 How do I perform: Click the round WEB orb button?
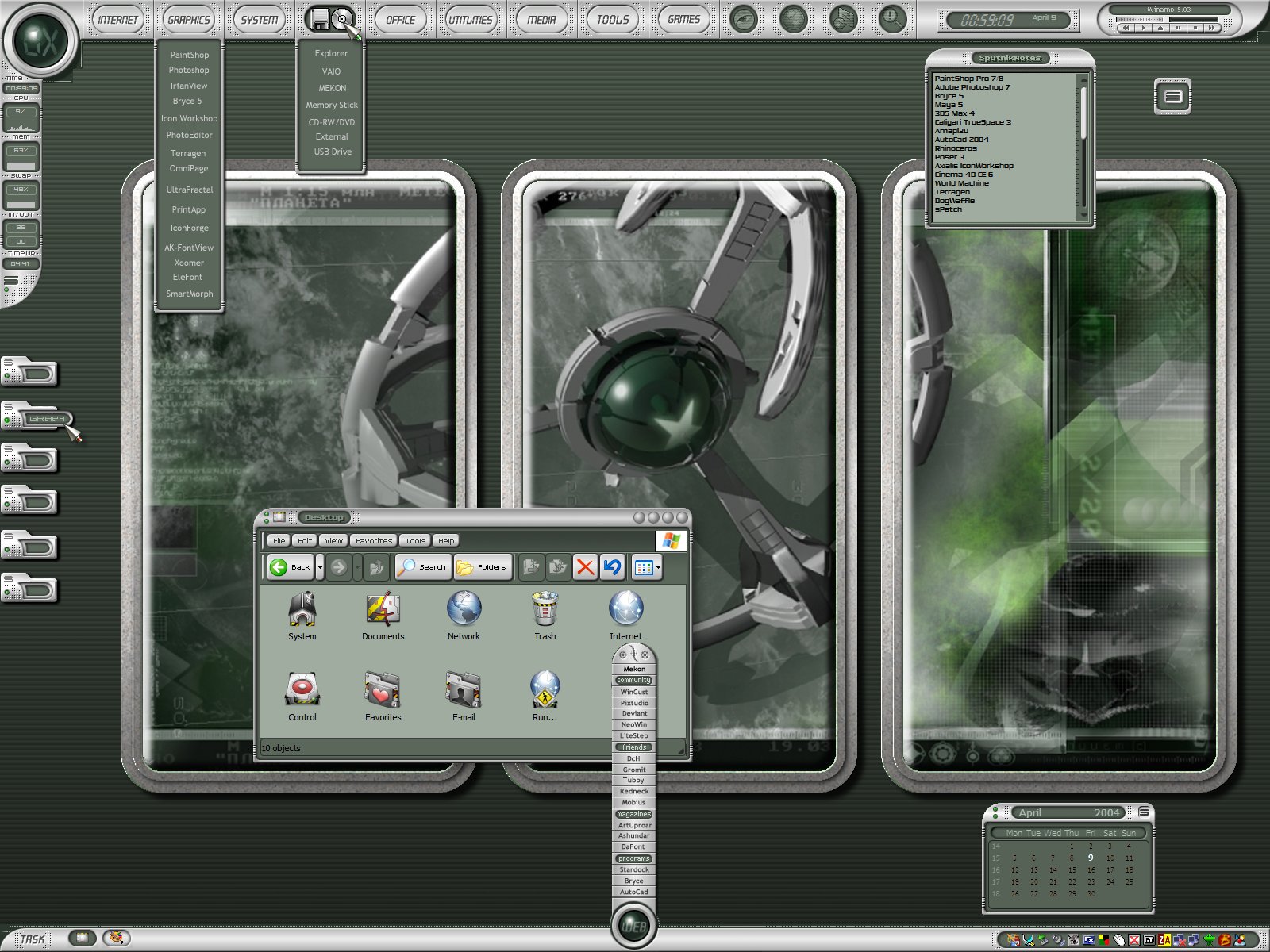coord(633,925)
